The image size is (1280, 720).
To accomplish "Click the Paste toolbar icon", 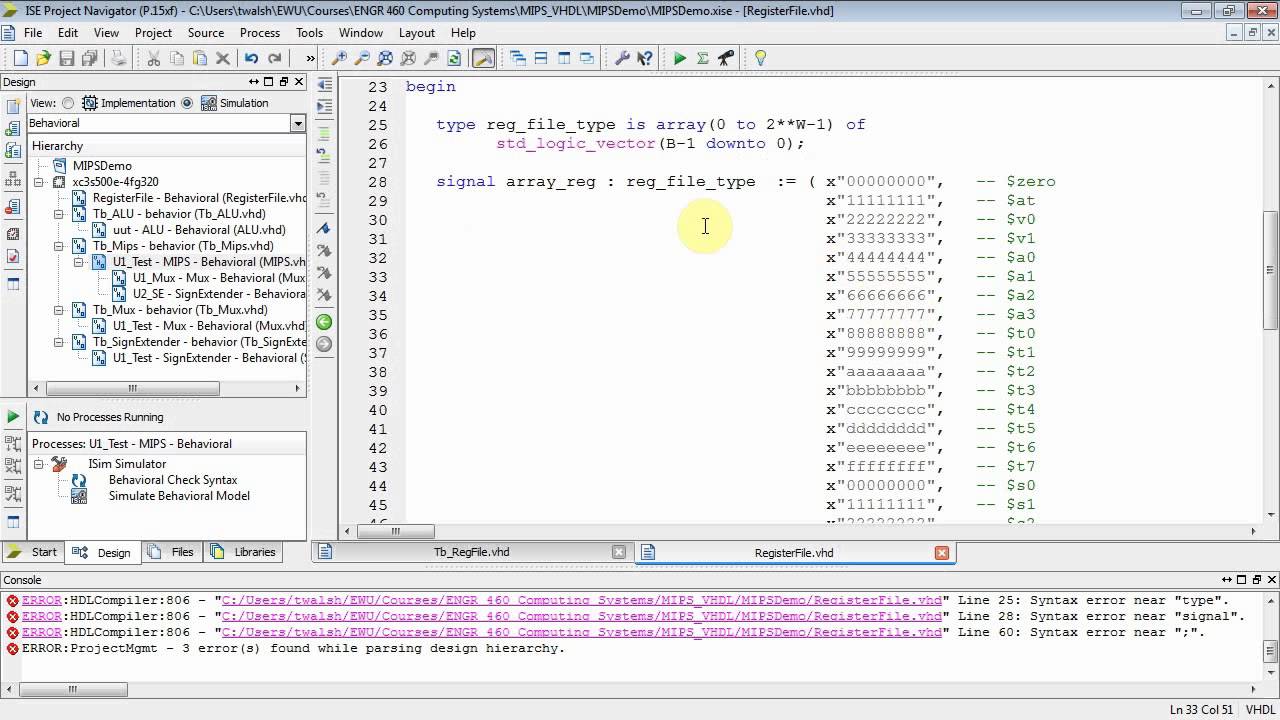I will click(200, 58).
